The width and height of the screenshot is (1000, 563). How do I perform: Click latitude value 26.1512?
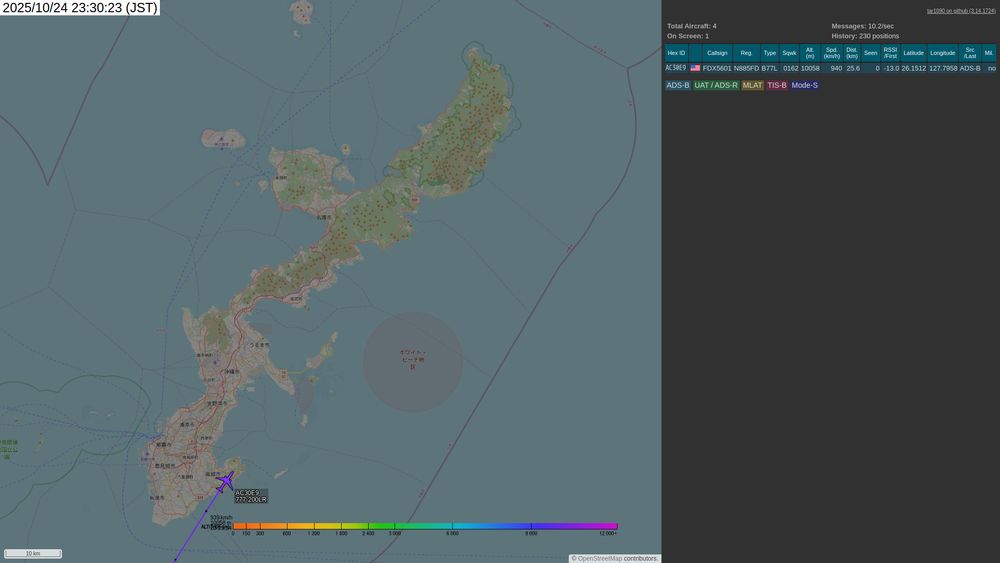pyautogui.click(x=914, y=68)
